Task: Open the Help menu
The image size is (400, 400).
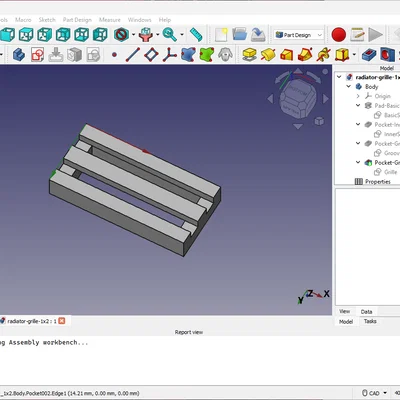Action: click(165, 20)
